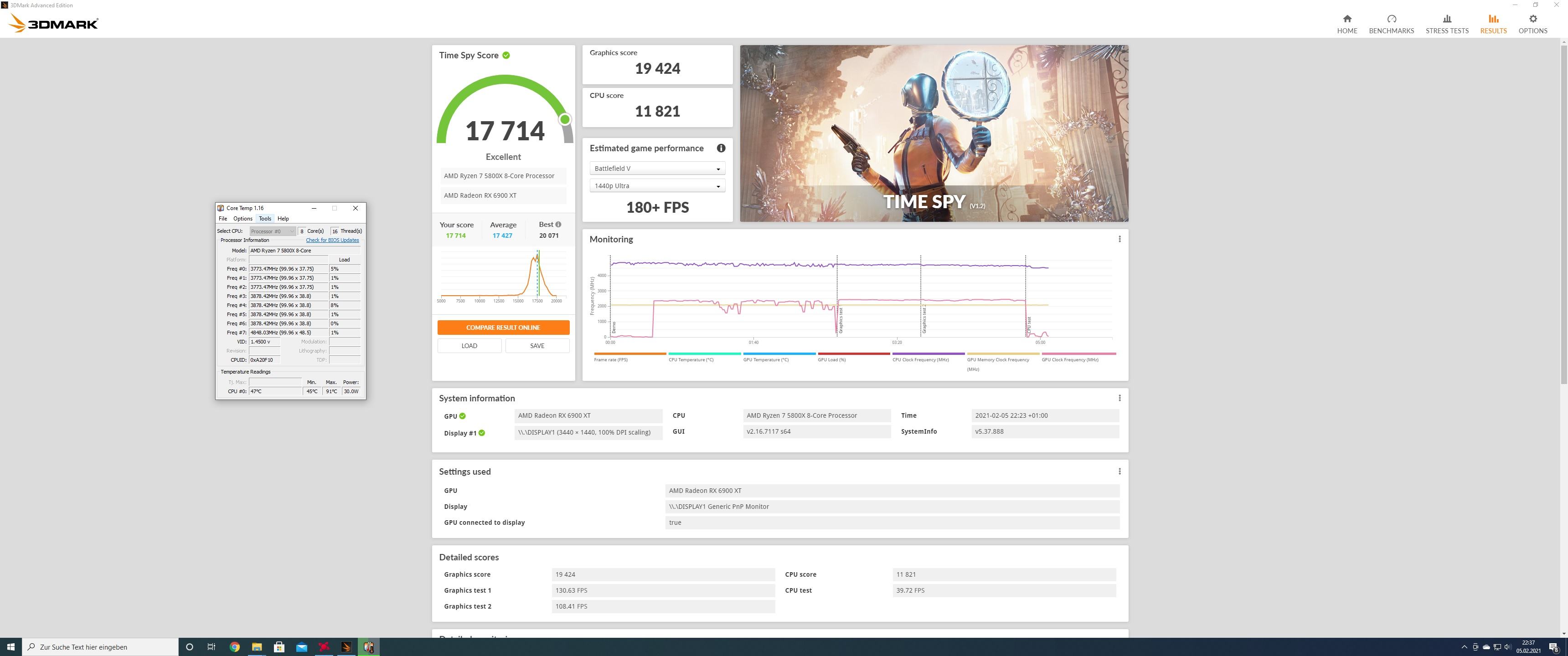Viewport: 1568px width, 656px height.
Task: Click the green GPU status check icon
Action: point(463,416)
